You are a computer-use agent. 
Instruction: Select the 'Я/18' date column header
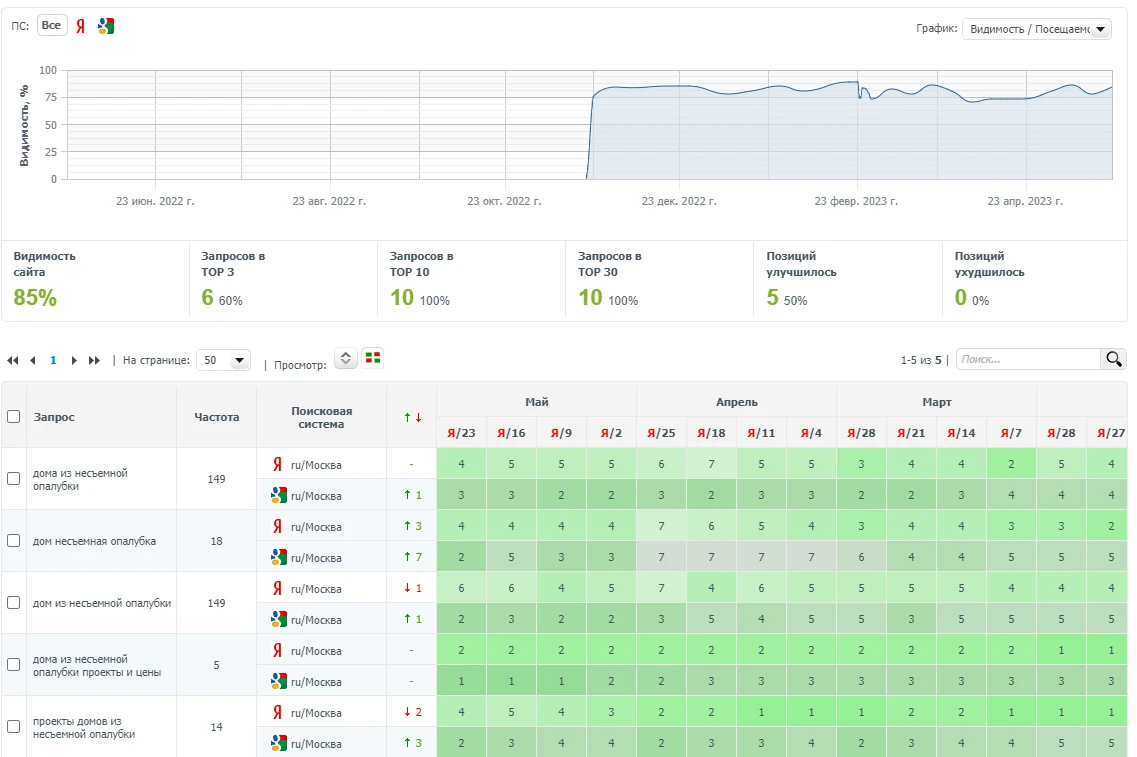(x=711, y=433)
